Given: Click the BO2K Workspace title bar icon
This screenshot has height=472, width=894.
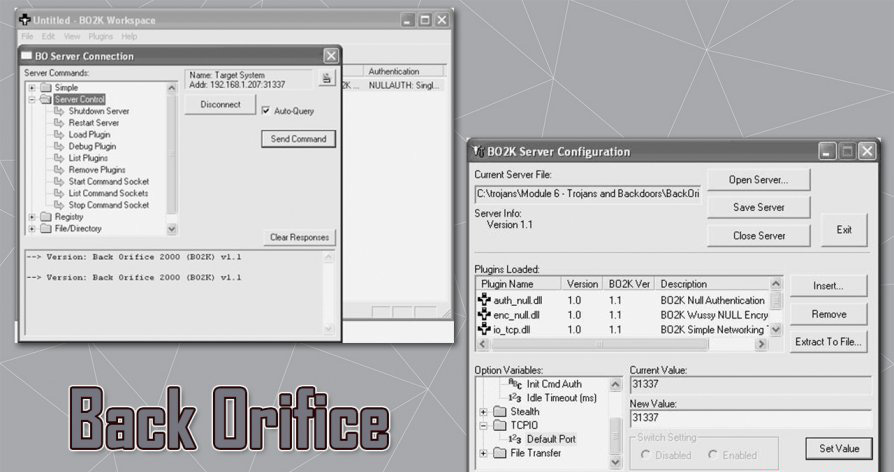Looking at the screenshot, I should pos(25,20).
